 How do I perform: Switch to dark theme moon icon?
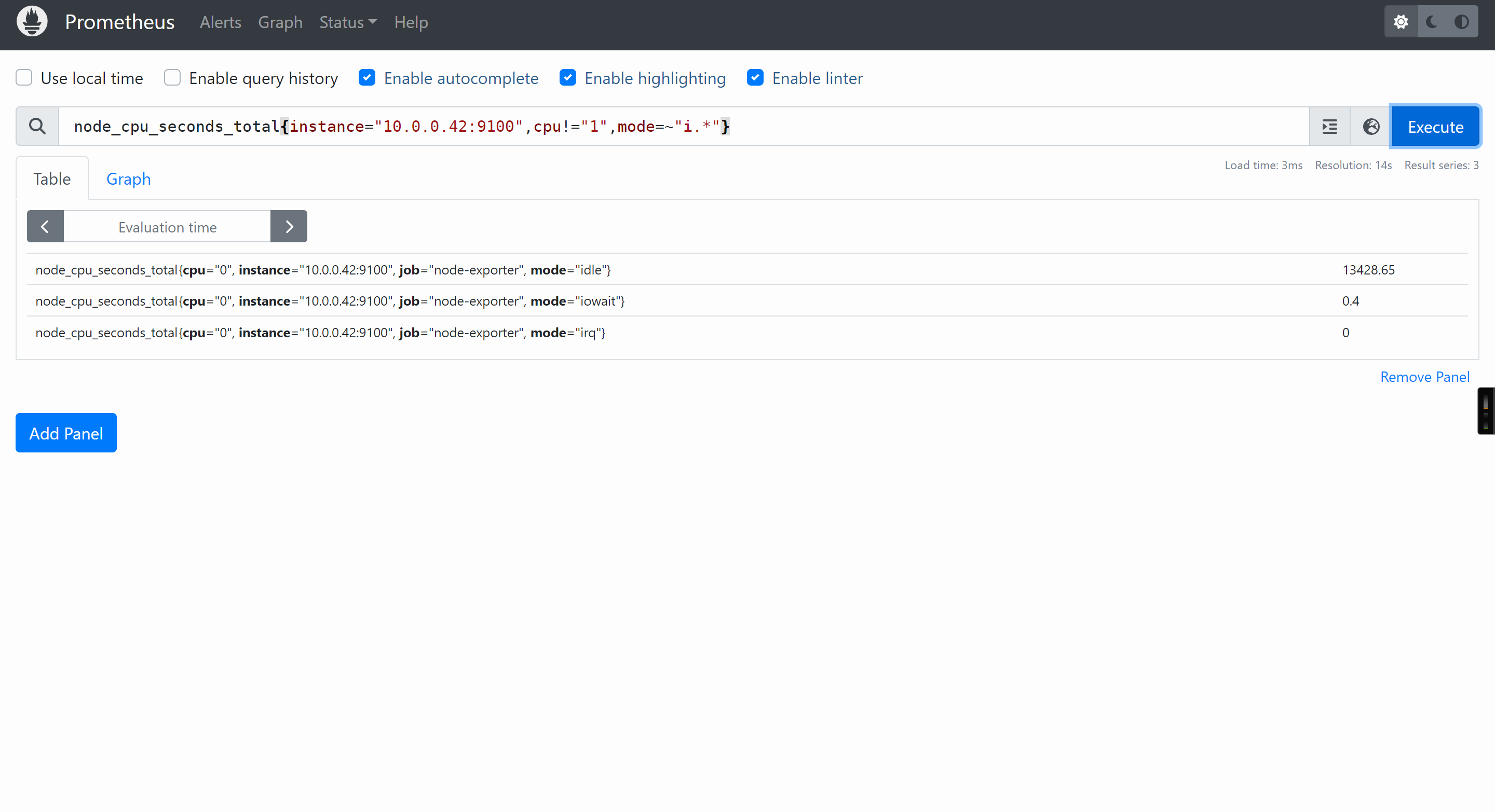point(1431,22)
